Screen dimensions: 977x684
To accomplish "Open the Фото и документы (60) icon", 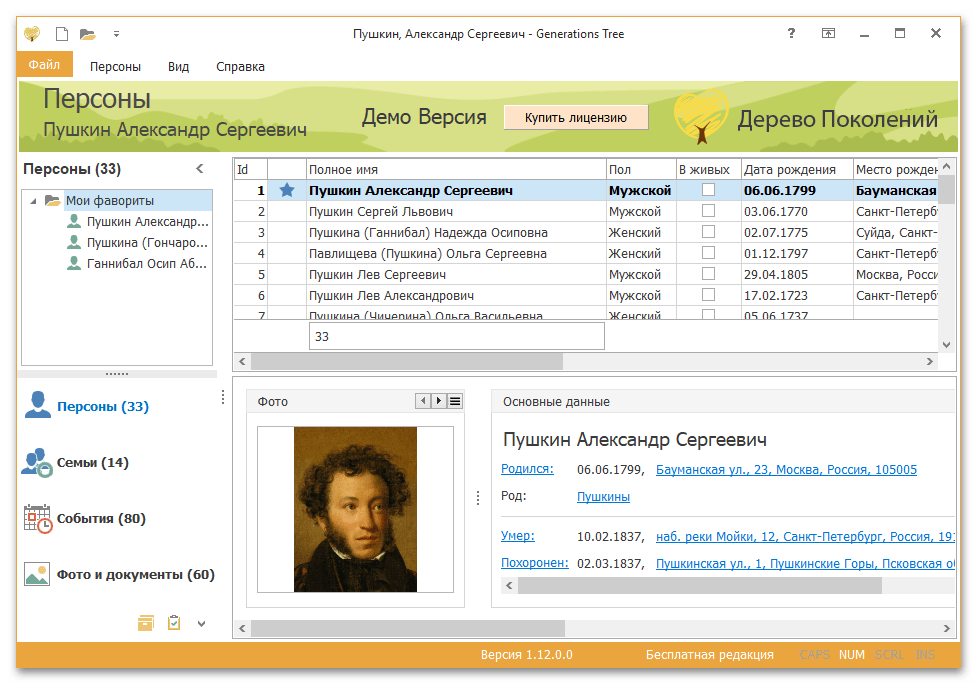I will coord(38,575).
